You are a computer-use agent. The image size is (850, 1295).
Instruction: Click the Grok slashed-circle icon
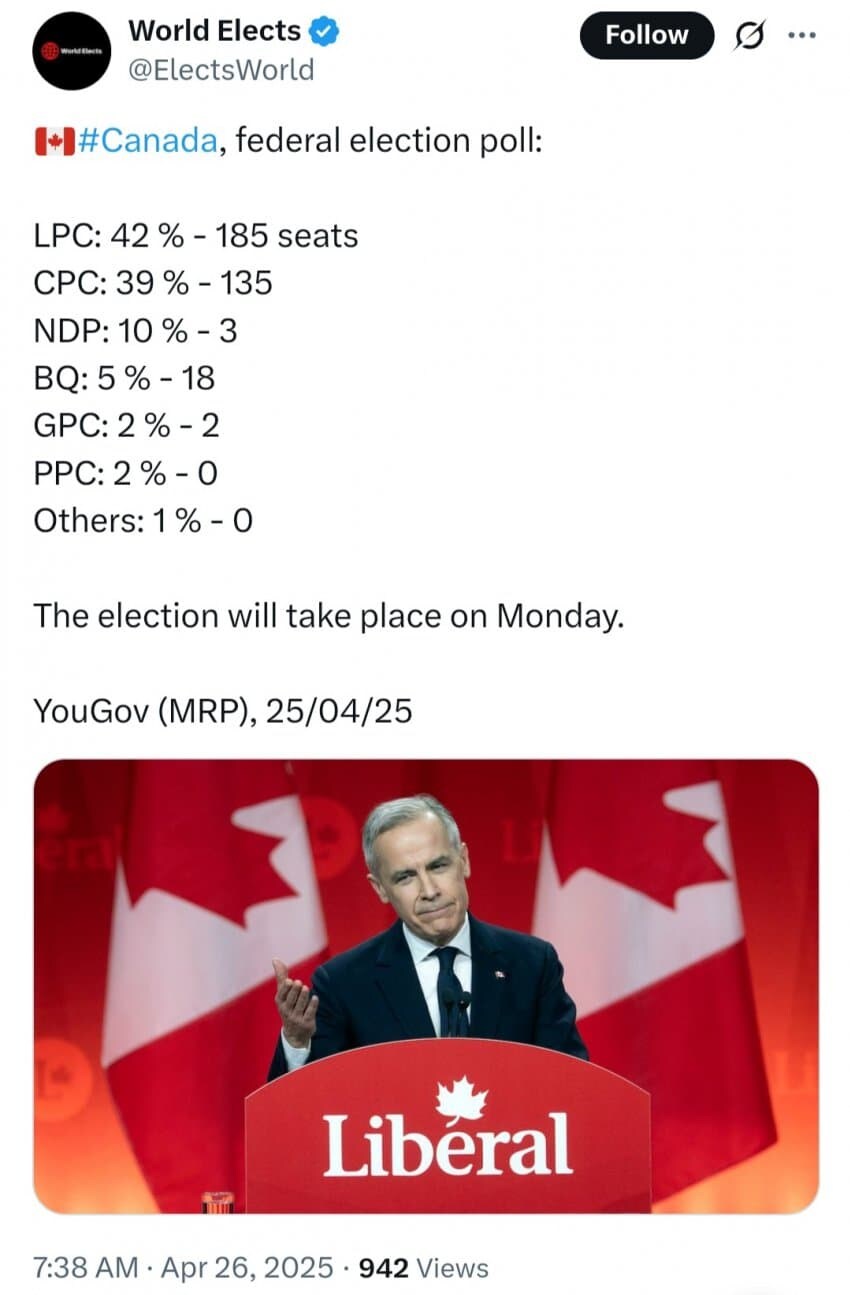point(747,36)
